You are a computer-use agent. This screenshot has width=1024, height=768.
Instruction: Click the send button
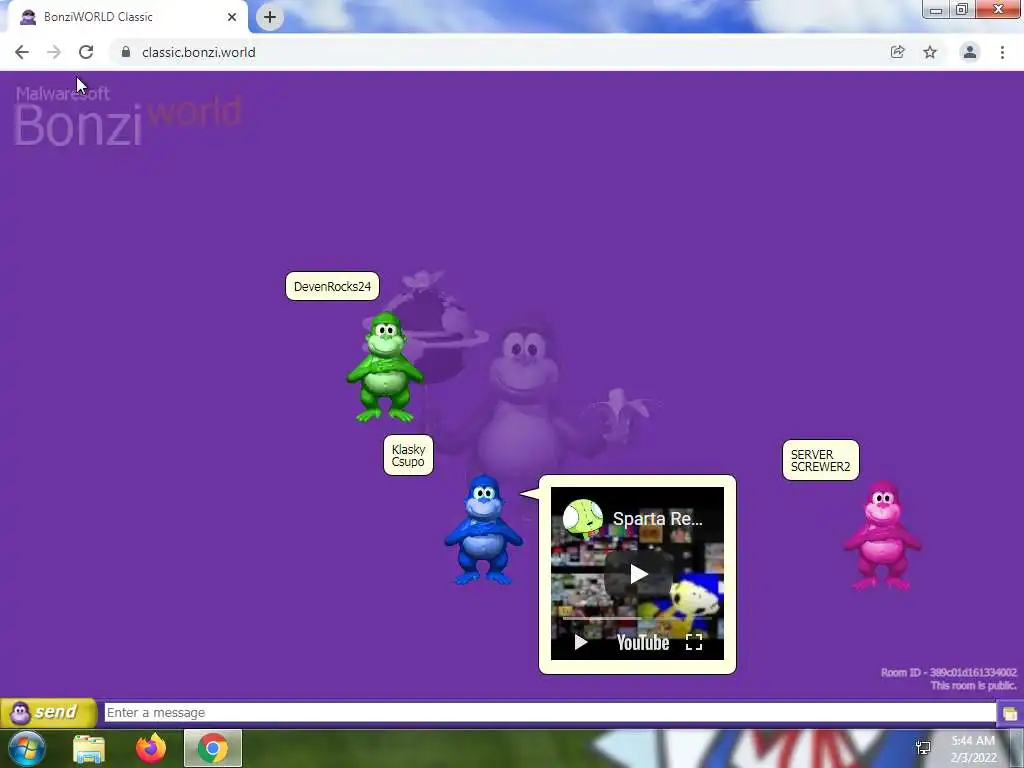coord(48,712)
